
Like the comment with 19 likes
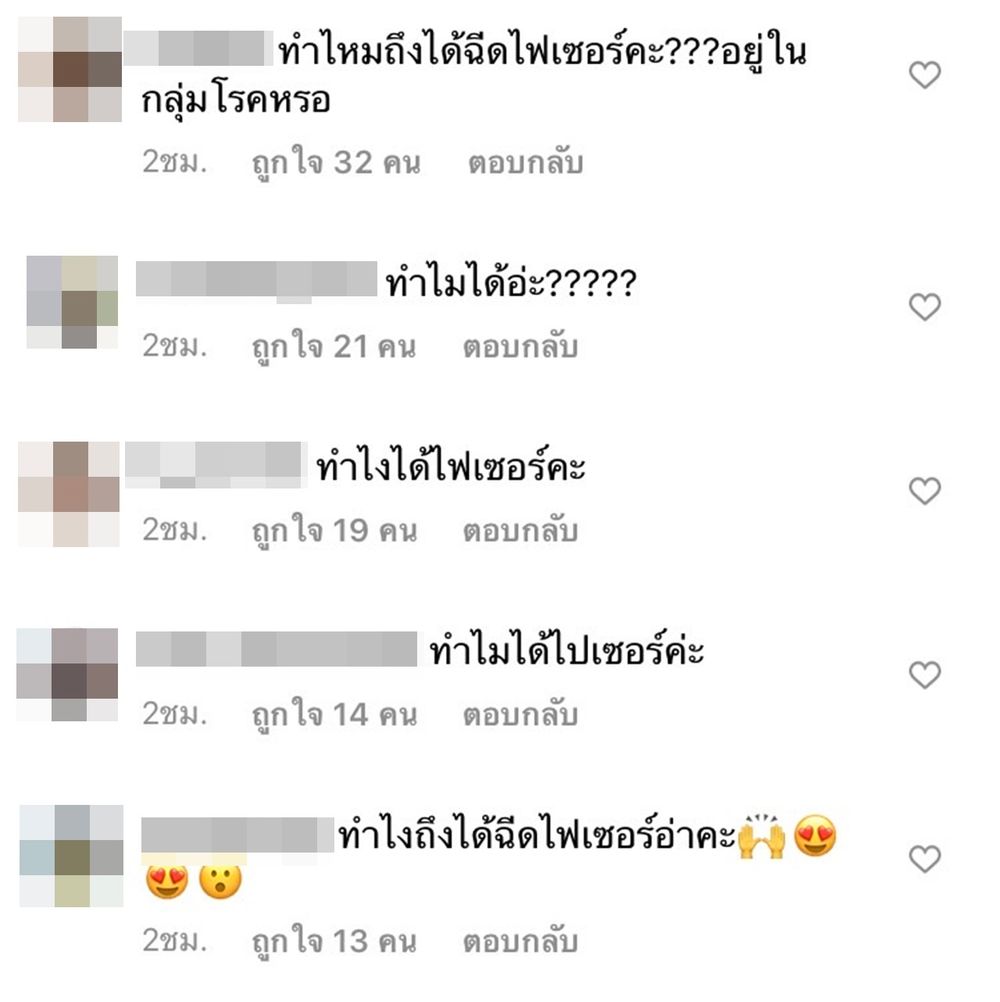(x=925, y=491)
